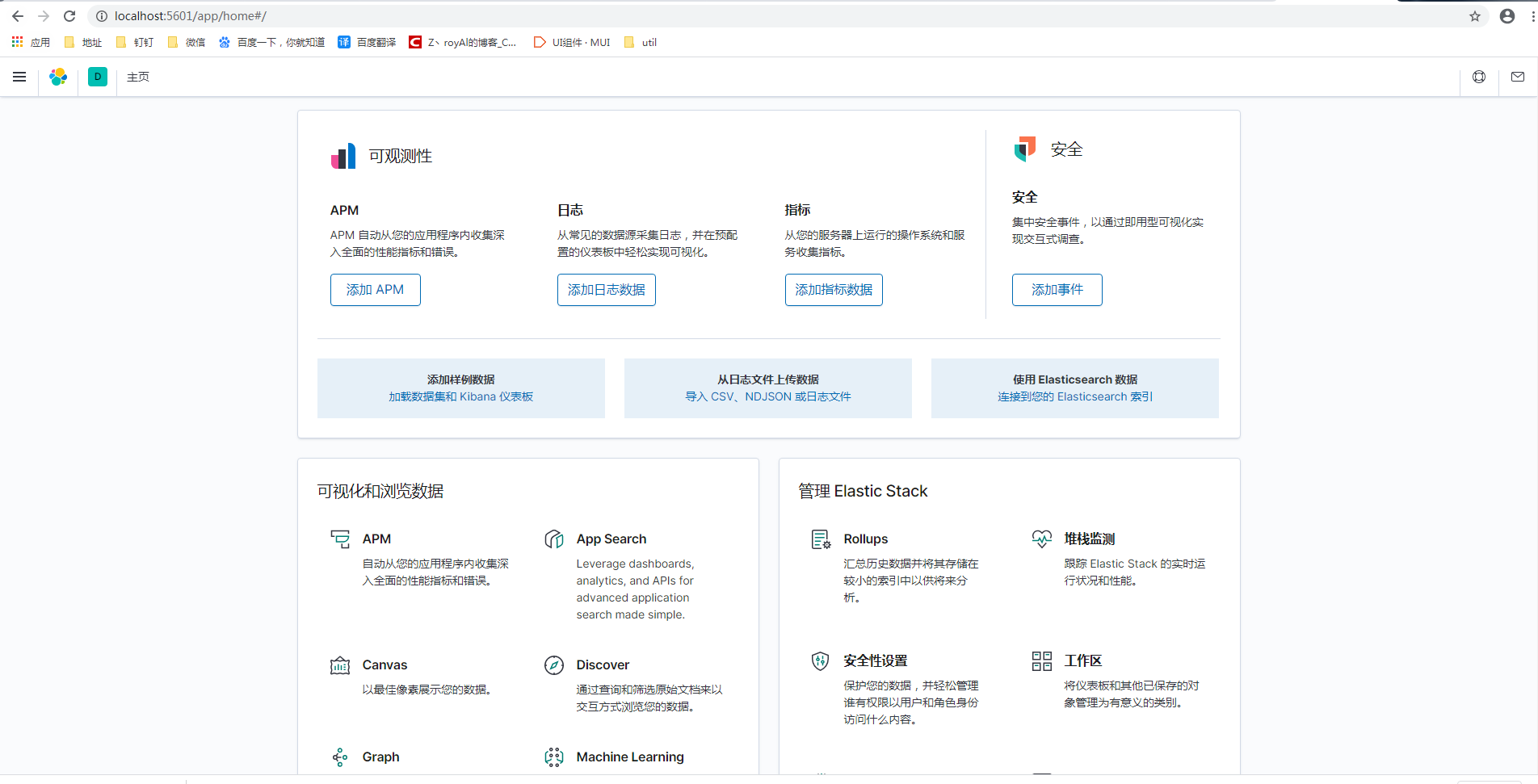
Task: Click the 可视化和浏览数据 heading
Action: point(380,491)
